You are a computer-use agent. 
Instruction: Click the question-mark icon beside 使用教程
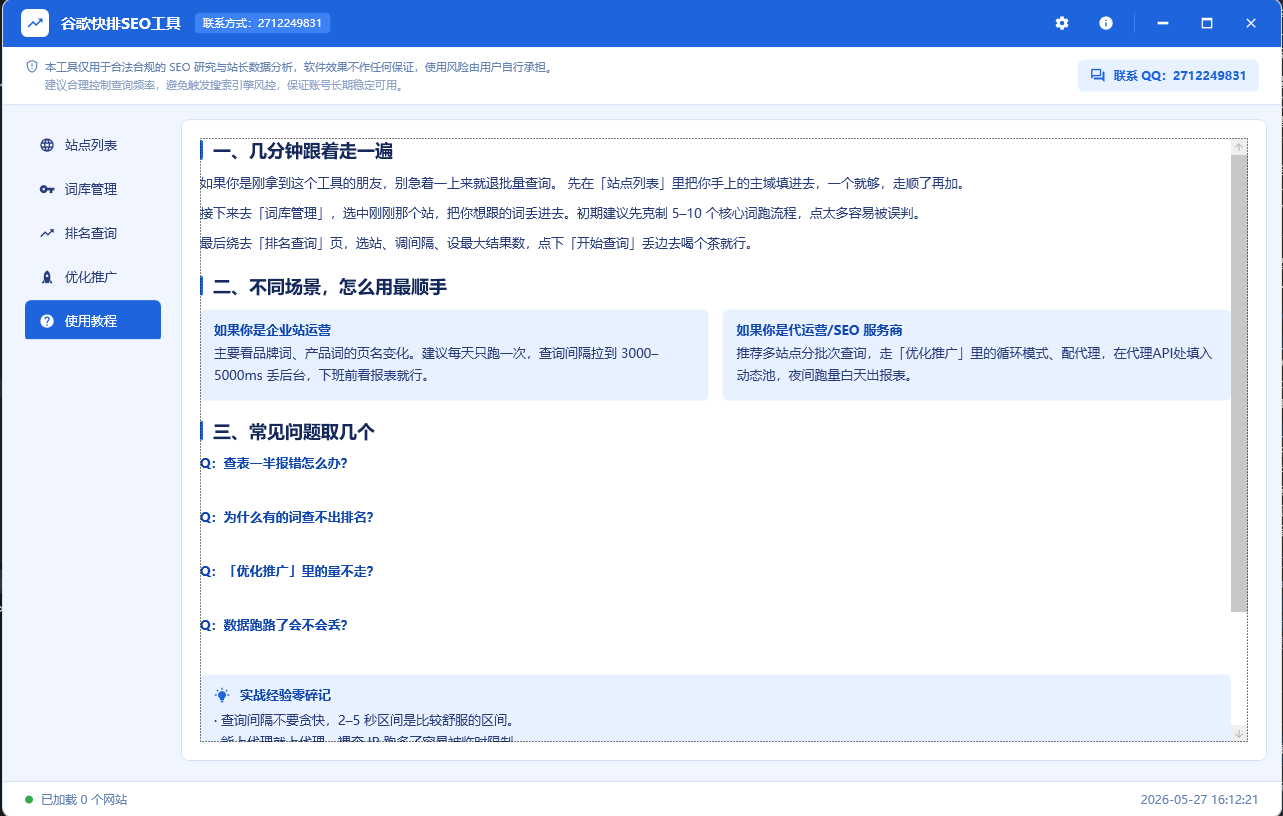click(47, 321)
